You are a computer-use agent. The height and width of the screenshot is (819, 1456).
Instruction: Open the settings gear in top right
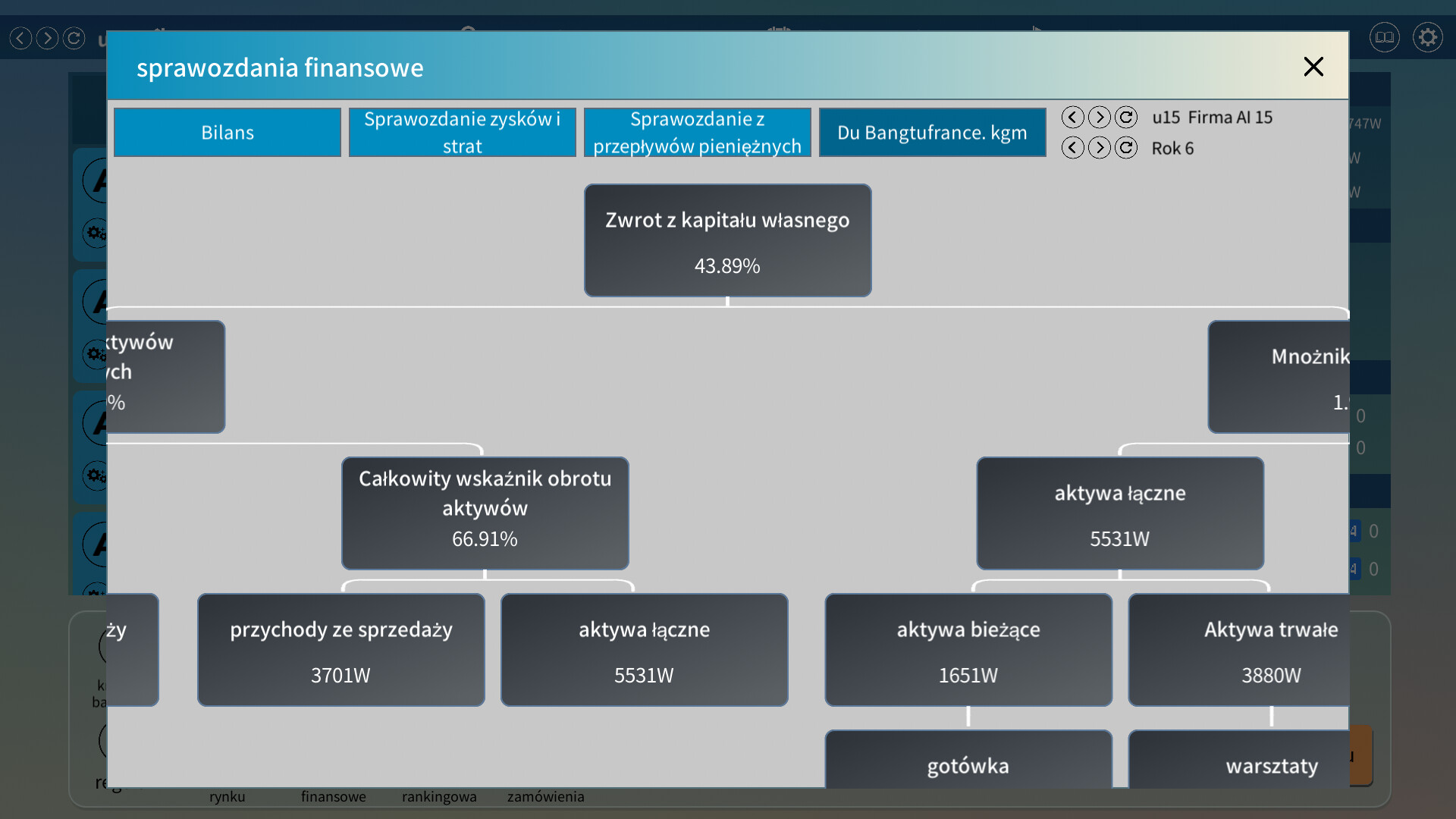click(1427, 37)
